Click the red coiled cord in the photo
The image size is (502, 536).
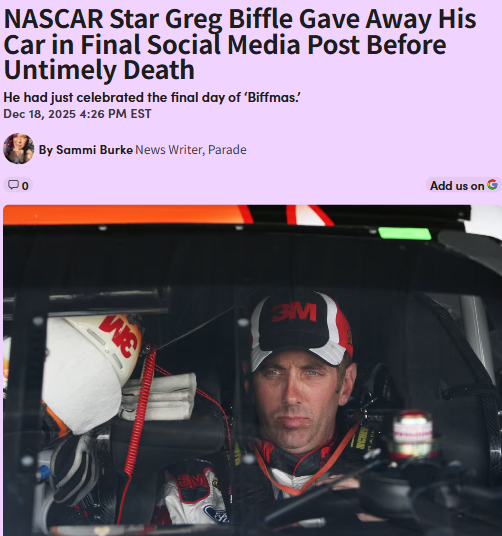[140, 411]
